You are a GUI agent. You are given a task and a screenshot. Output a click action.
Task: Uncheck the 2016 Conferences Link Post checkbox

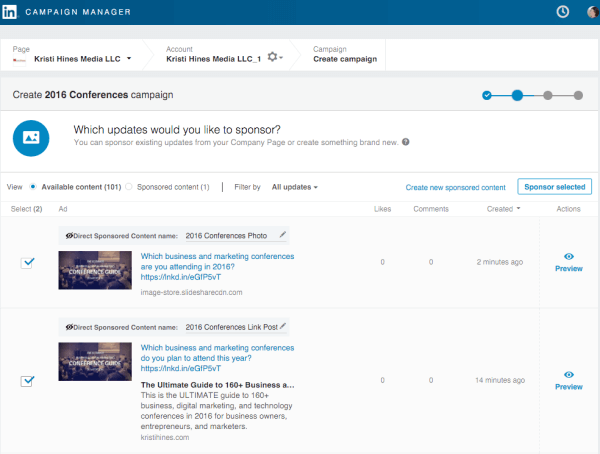tap(27, 381)
